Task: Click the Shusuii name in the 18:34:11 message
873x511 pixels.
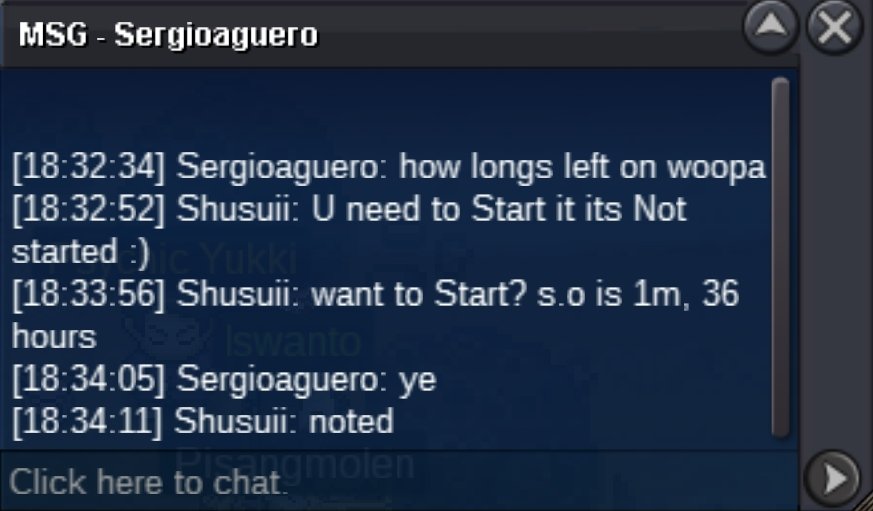Action: coord(237,421)
